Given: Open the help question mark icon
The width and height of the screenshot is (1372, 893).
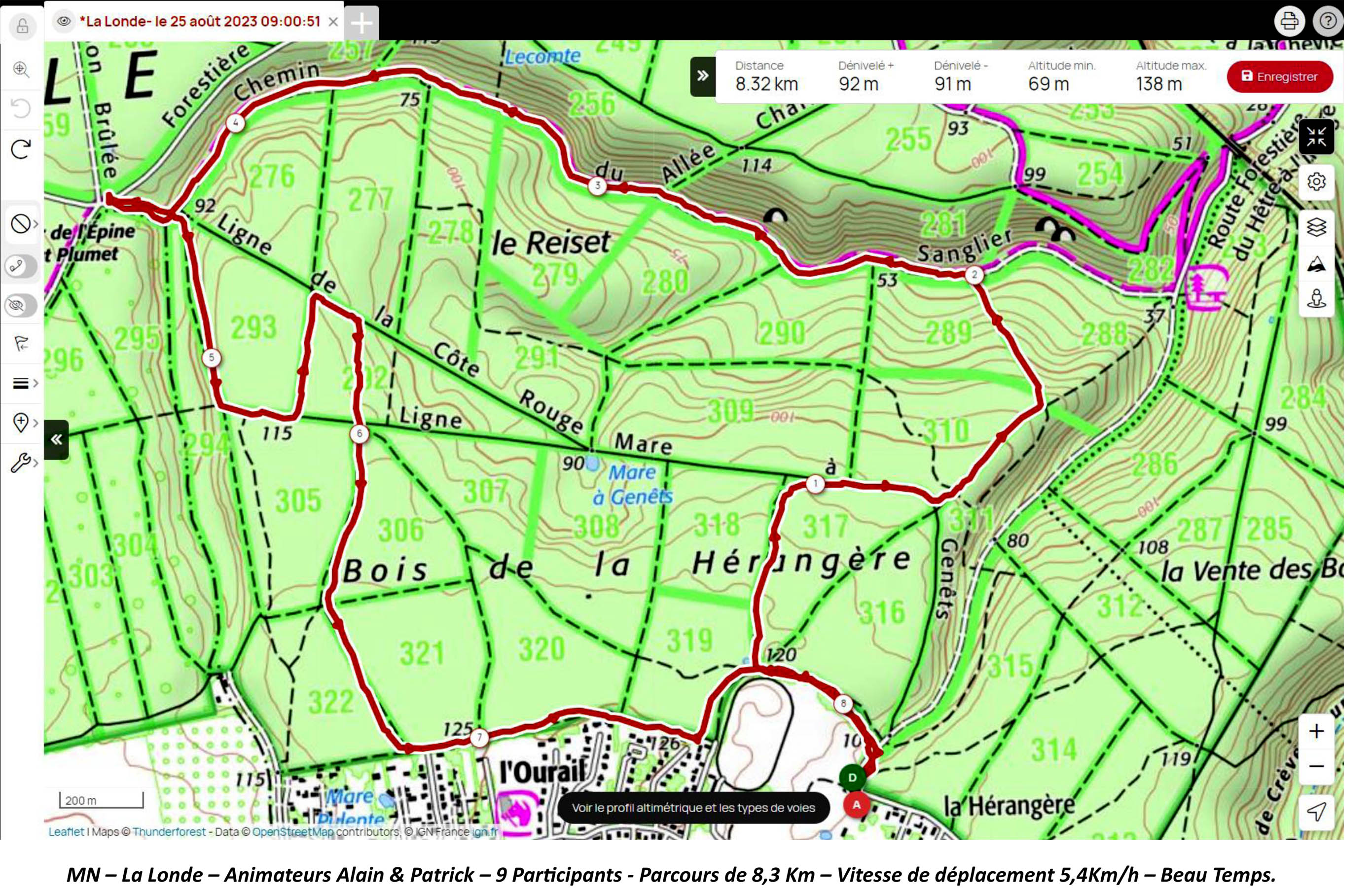Looking at the screenshot, I should (1328, 21).
